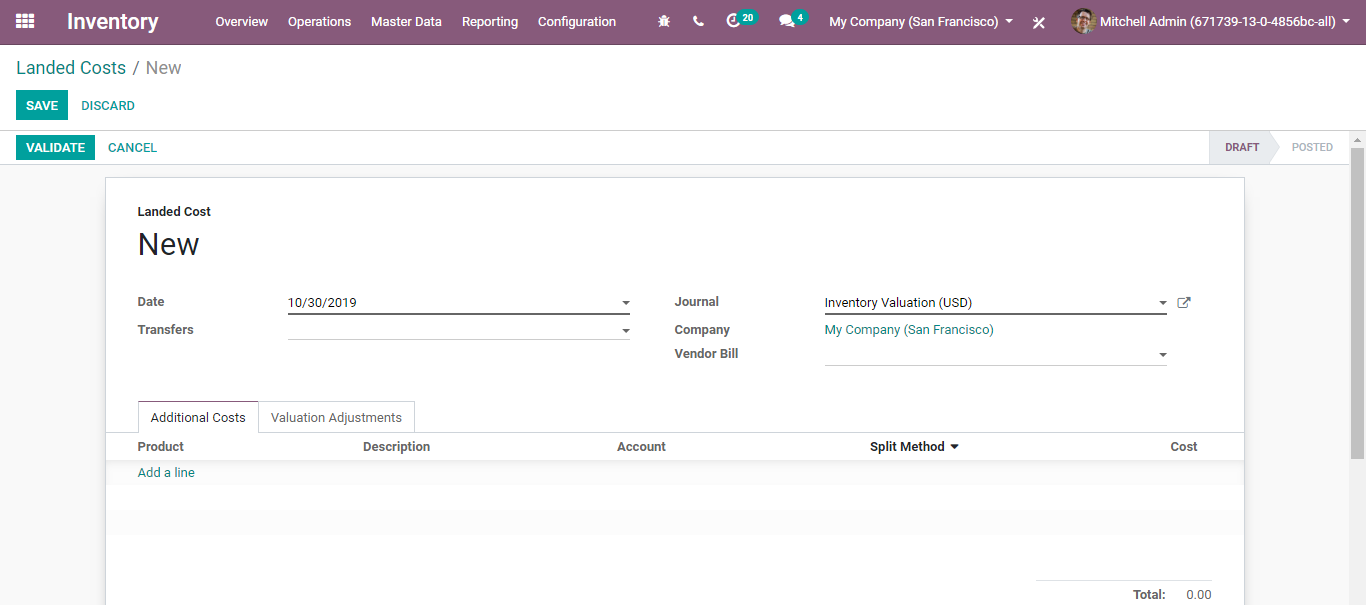1366x605 pixels.
Task: Go to Landed Costs breadcrumb
Action: (71, 68)
